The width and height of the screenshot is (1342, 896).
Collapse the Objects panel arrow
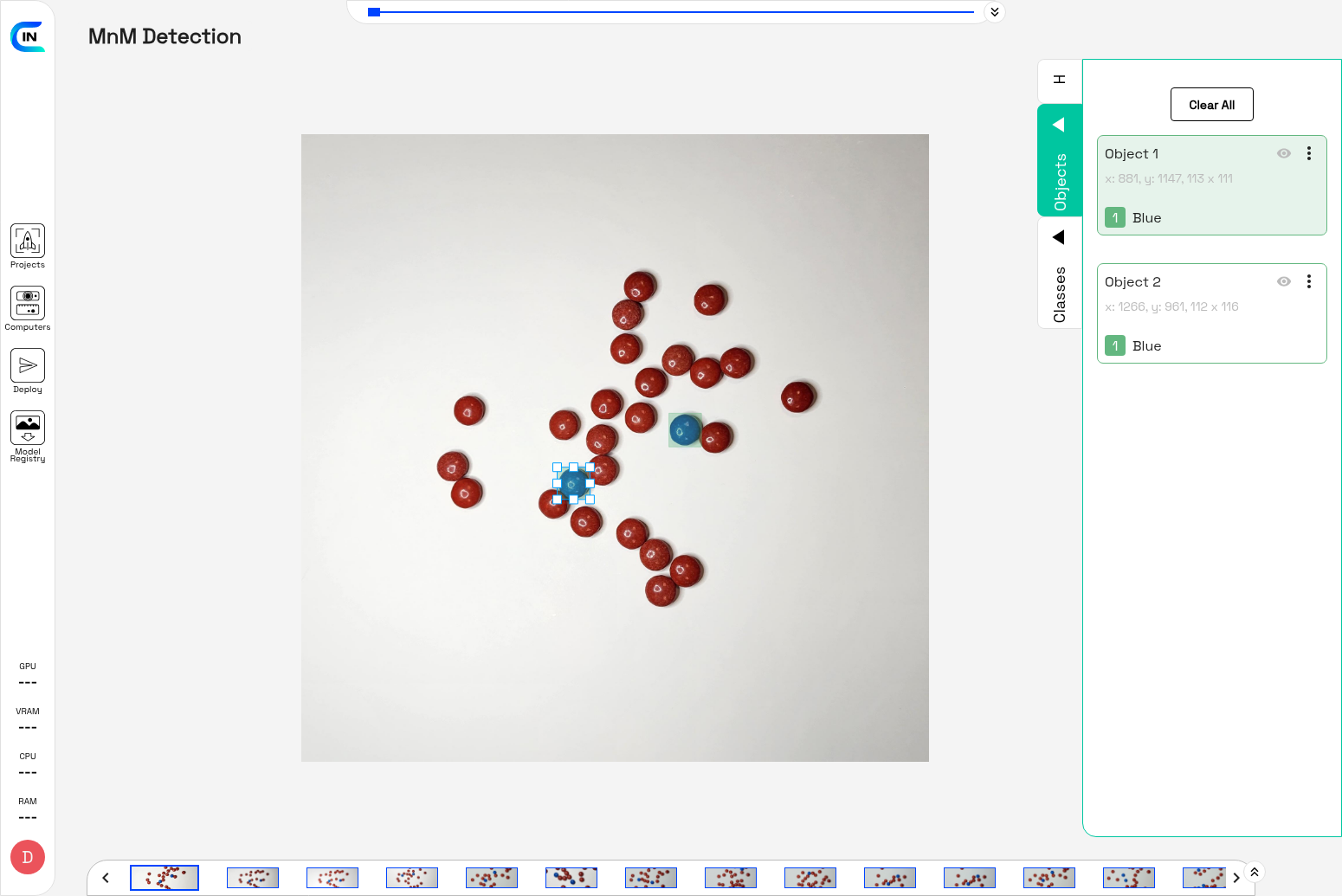pyautogui.click(x=1060, y=124)
